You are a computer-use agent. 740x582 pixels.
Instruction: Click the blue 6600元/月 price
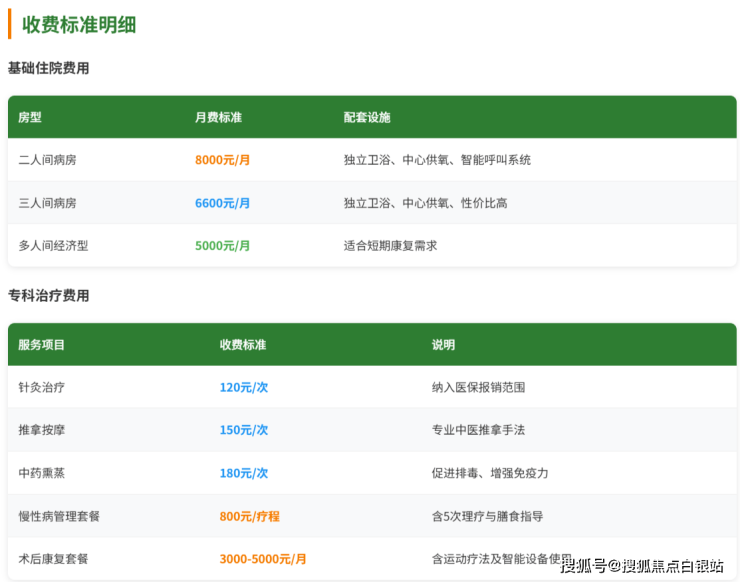222,203
